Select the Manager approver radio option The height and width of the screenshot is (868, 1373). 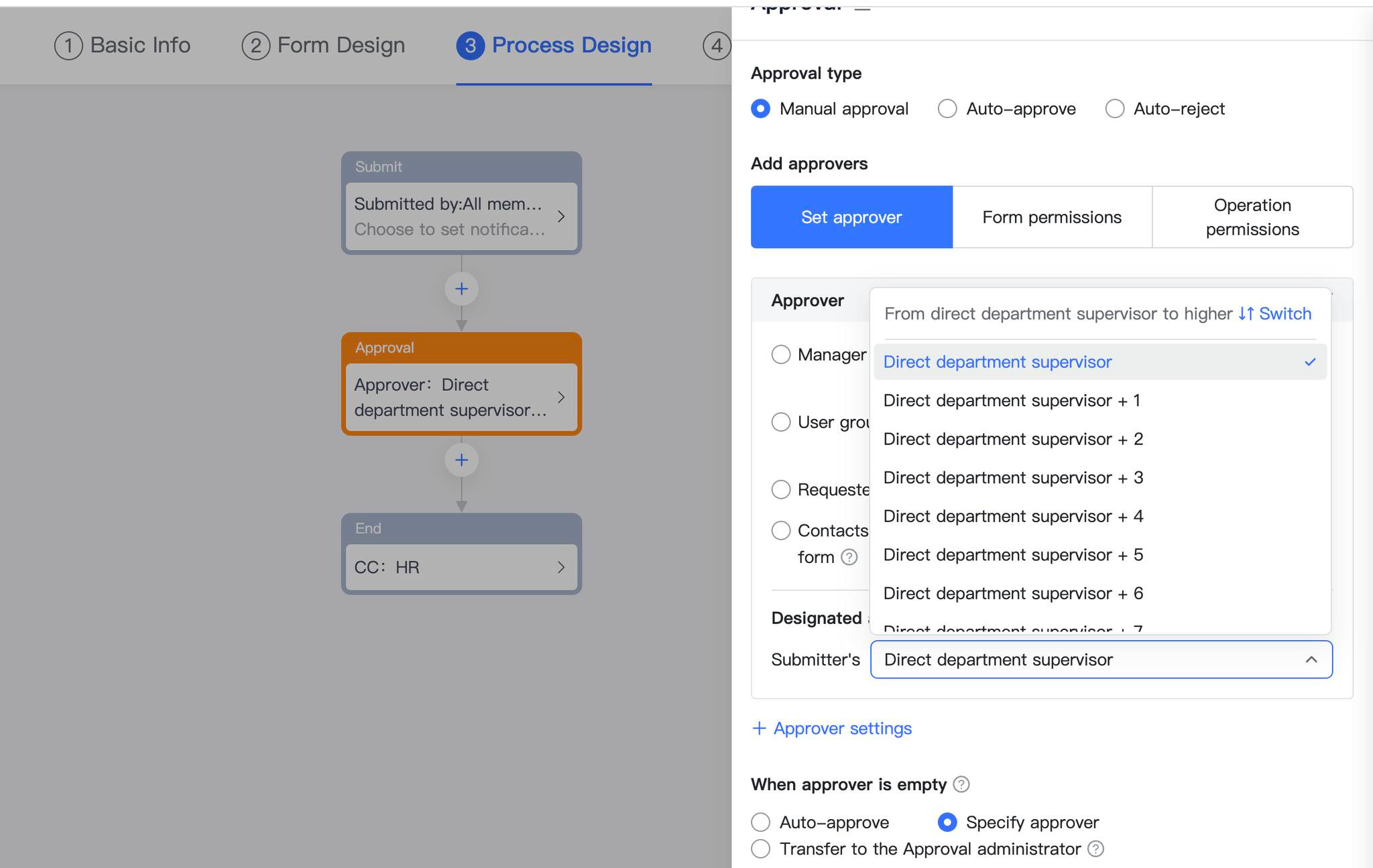[781, 355]
